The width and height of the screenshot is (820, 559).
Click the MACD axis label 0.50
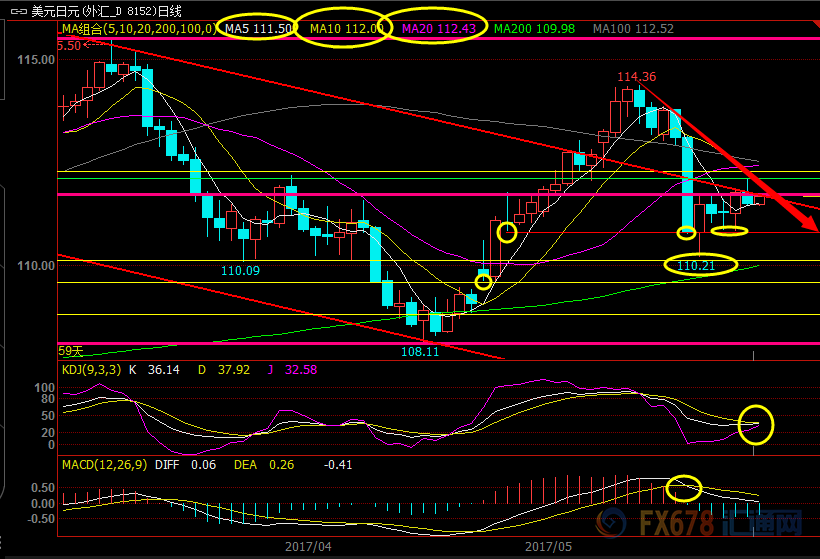(x=43, y=488)
